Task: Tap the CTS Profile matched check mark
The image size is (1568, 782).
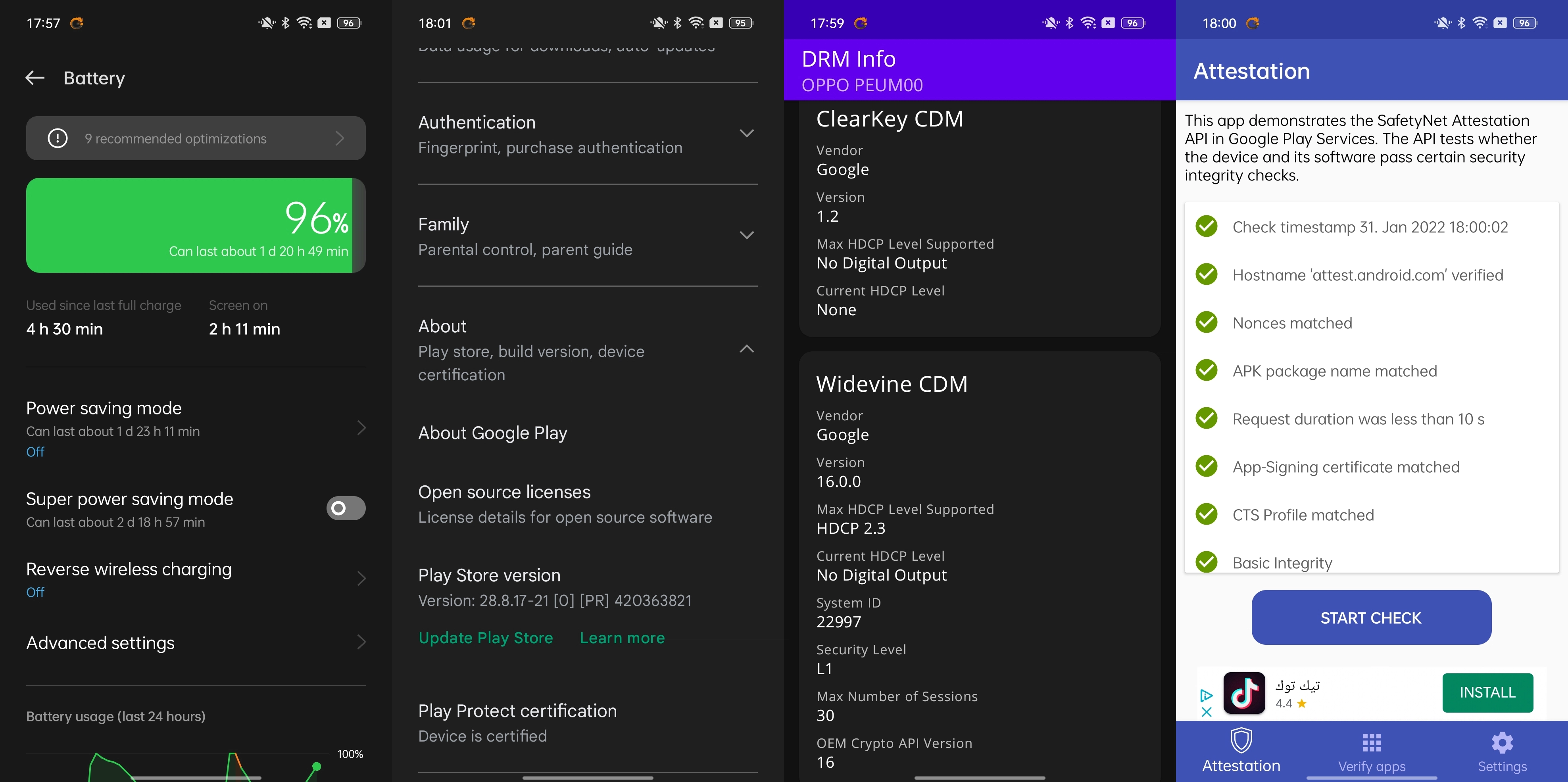Action: (1206, 514)
